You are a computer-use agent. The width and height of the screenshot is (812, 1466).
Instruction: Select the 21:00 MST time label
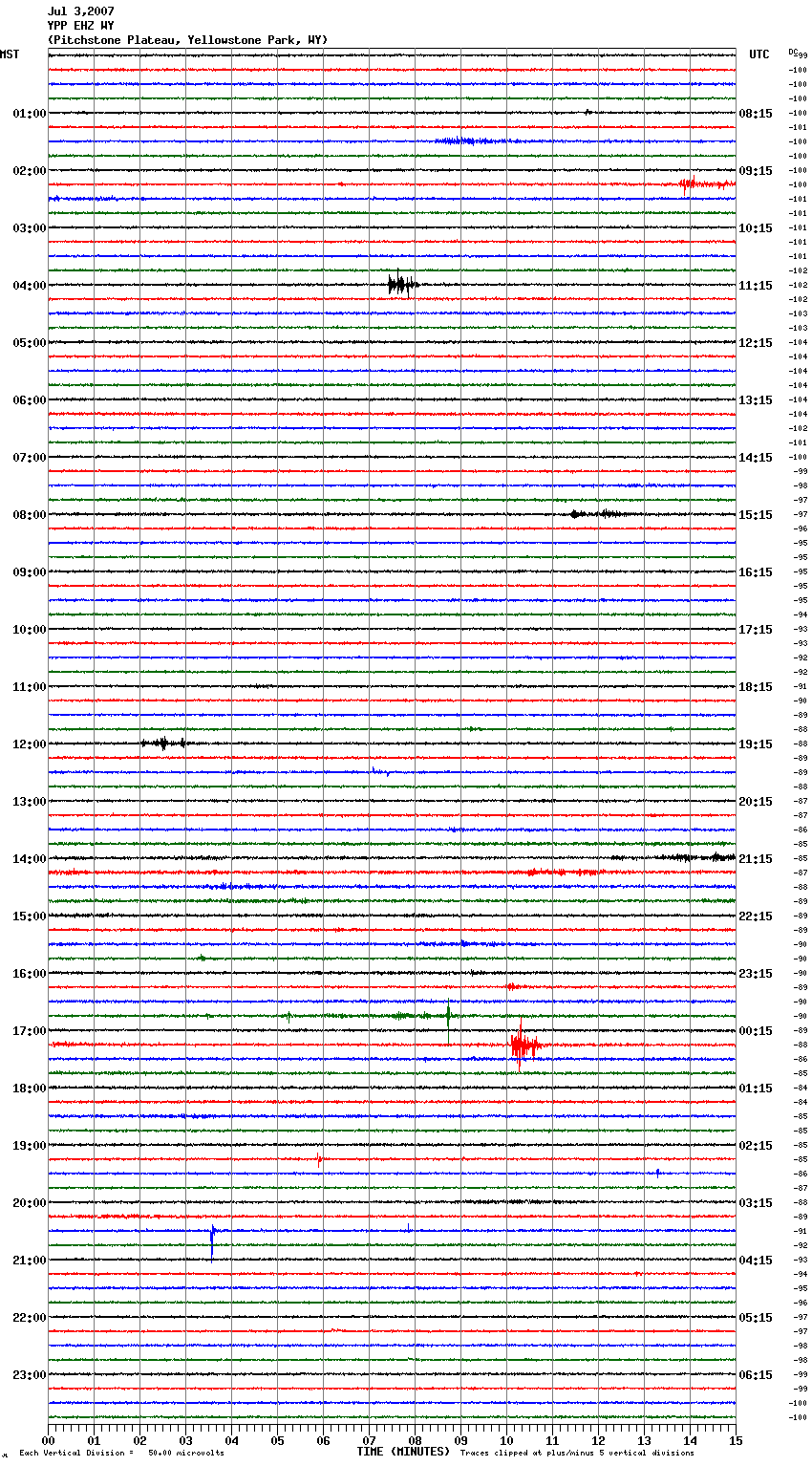(x=30, y=1261)
